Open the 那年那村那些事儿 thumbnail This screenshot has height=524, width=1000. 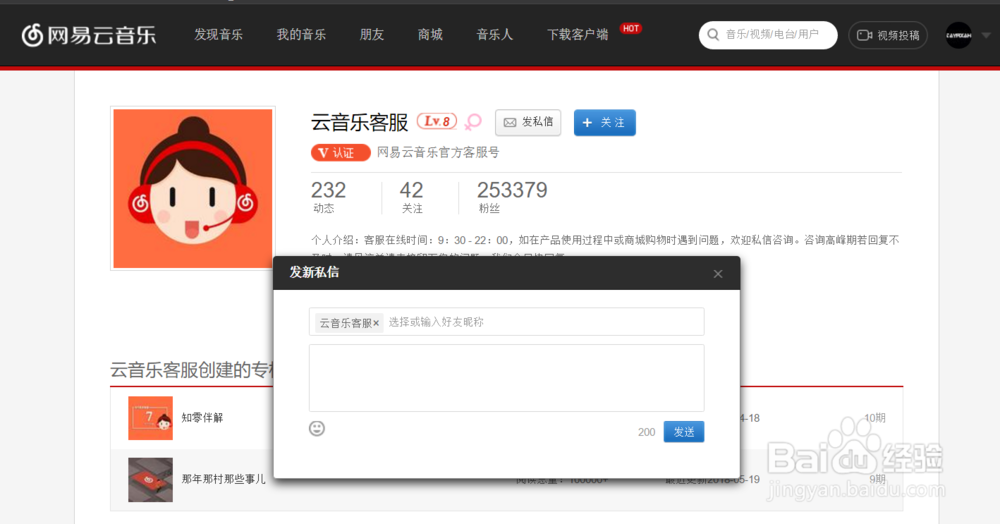tap(151, 479)
